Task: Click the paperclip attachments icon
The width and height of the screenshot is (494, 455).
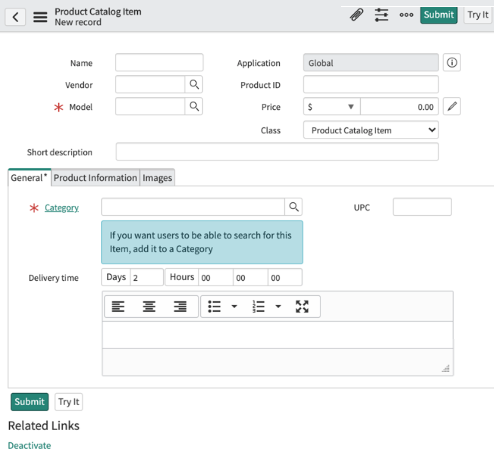Action: coord(356,15)
